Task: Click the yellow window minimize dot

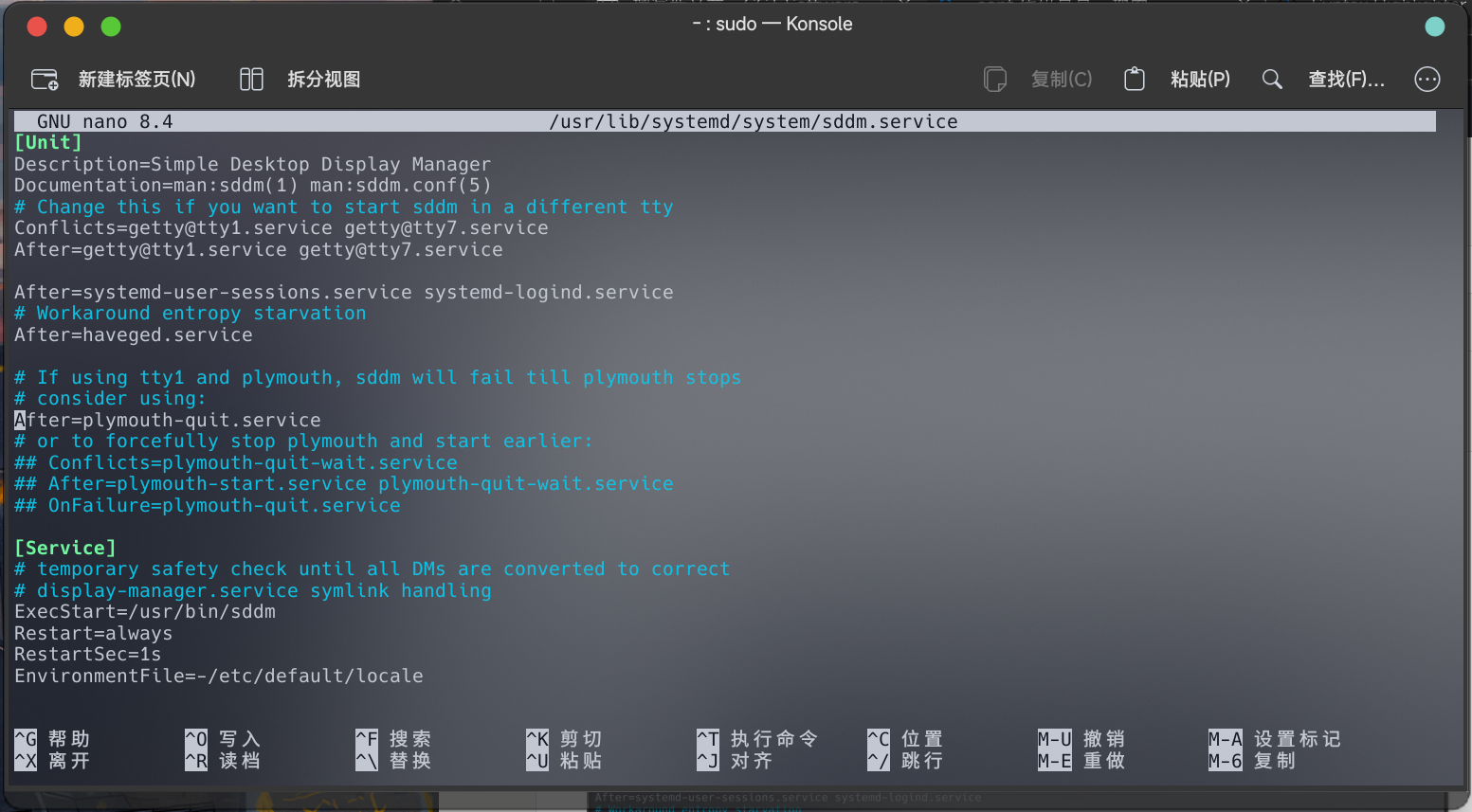Action: tap(74, 27)
